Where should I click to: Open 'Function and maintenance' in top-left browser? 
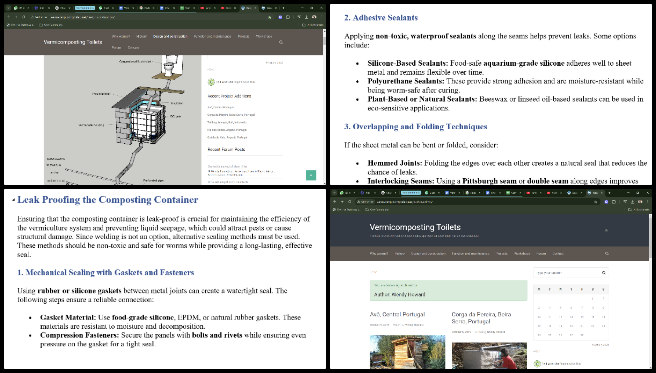point(212,36)
